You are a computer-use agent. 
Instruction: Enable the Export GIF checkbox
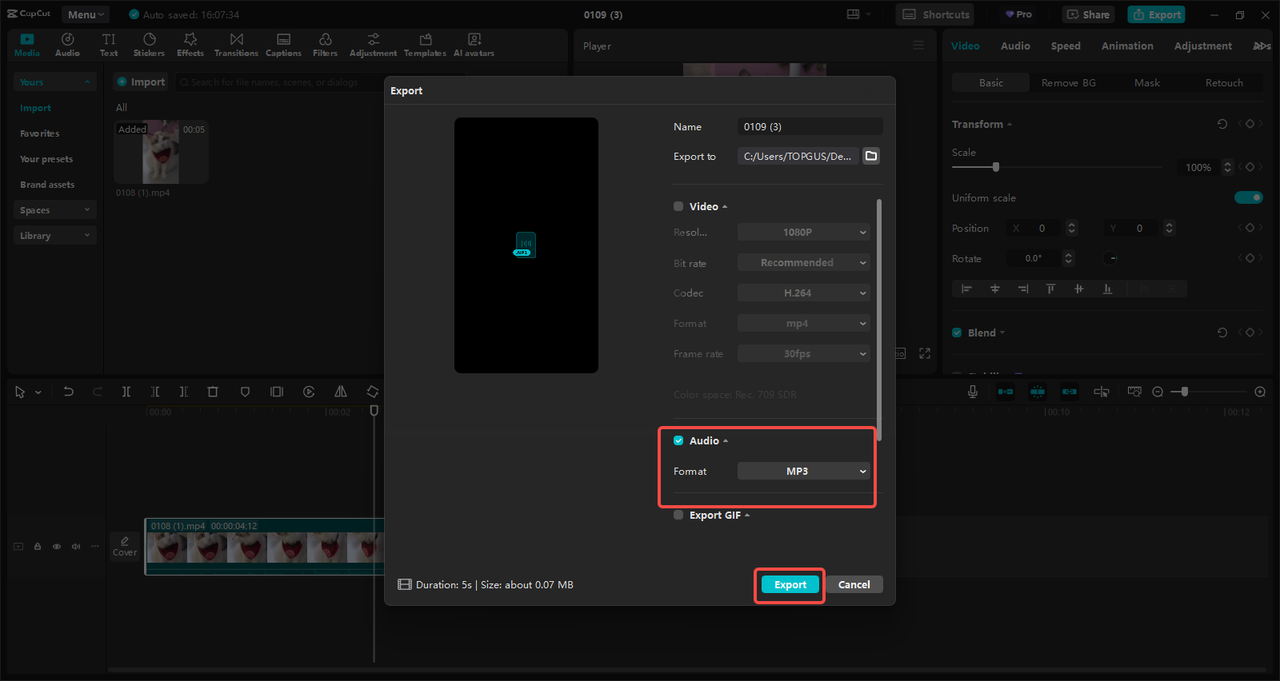tap(678, 516)
